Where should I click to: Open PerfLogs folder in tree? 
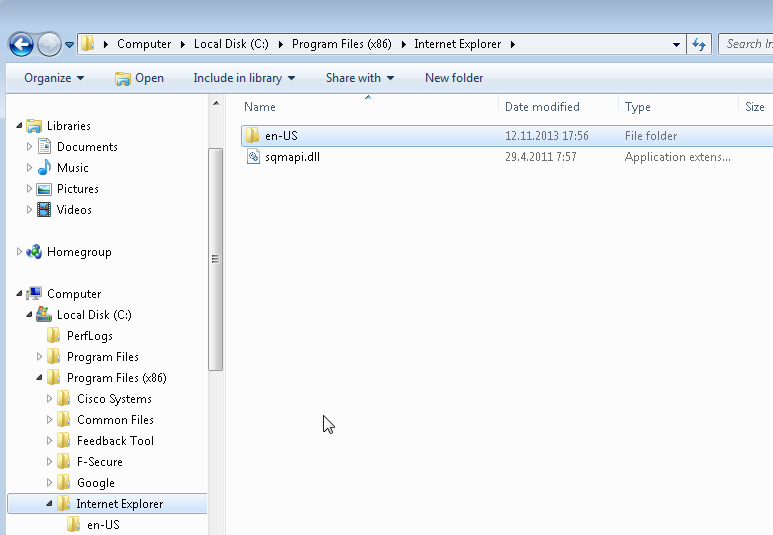click(89, 336)
